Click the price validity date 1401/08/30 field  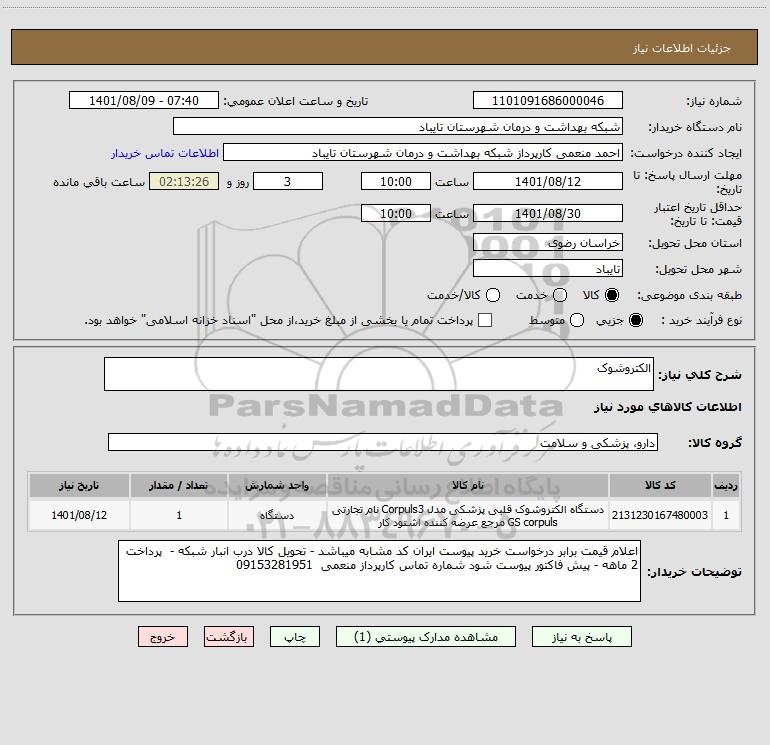click(548, 213)
